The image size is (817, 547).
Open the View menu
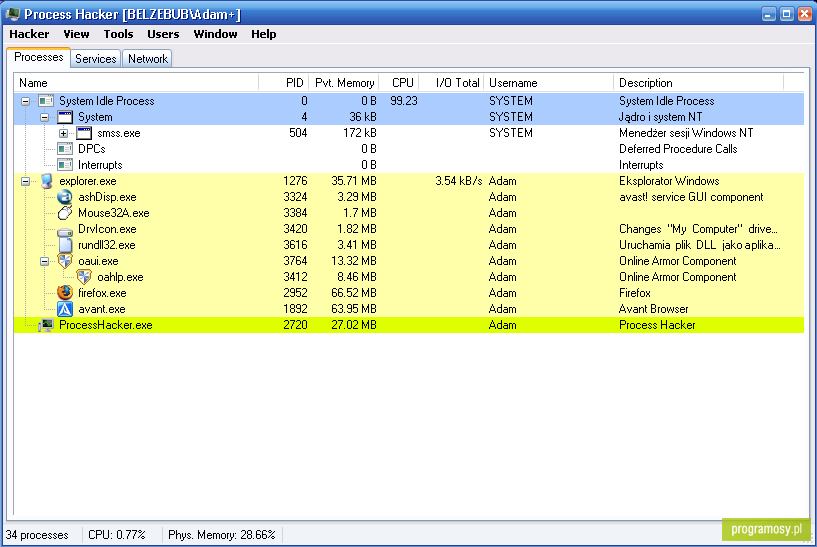(x=76, y=34)
